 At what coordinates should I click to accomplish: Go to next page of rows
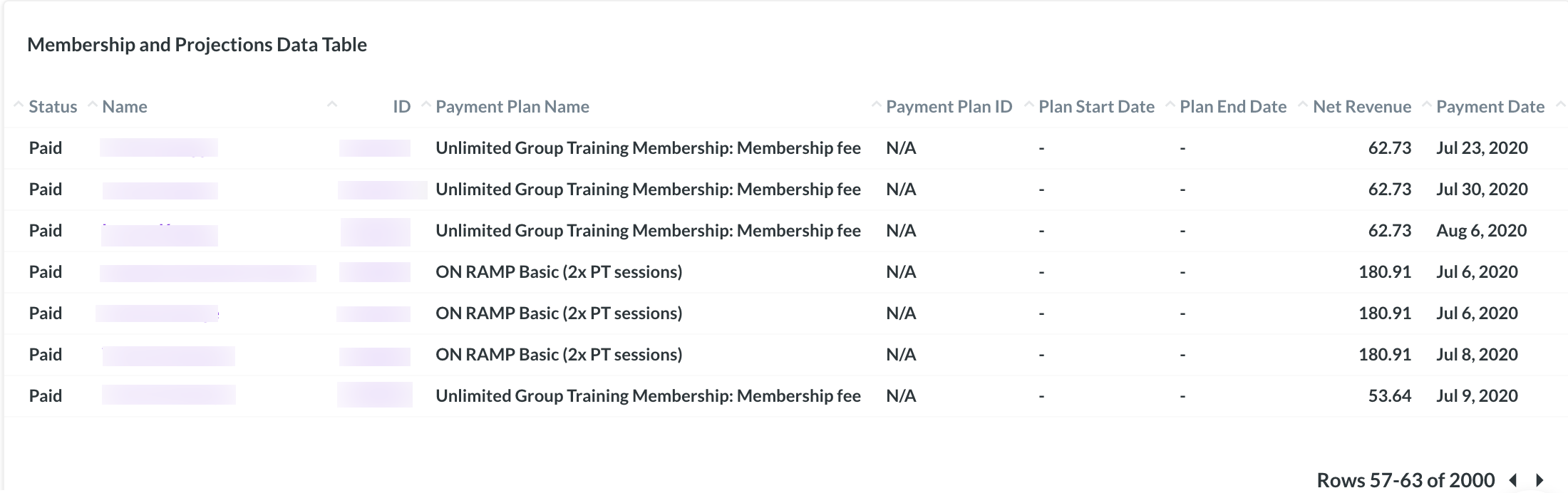pos(1539,480)
